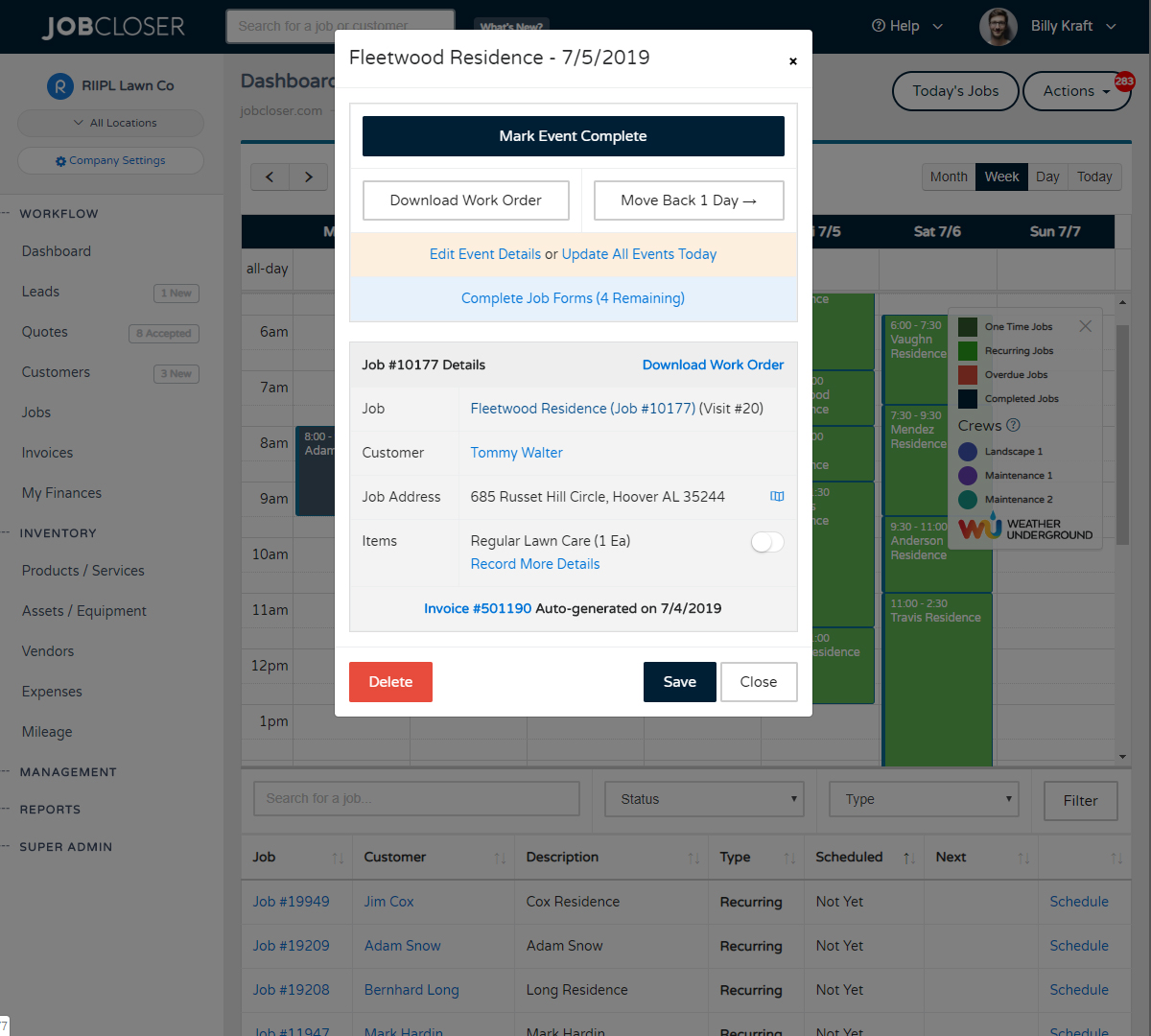Click the red Delete button

coord(390,682)
